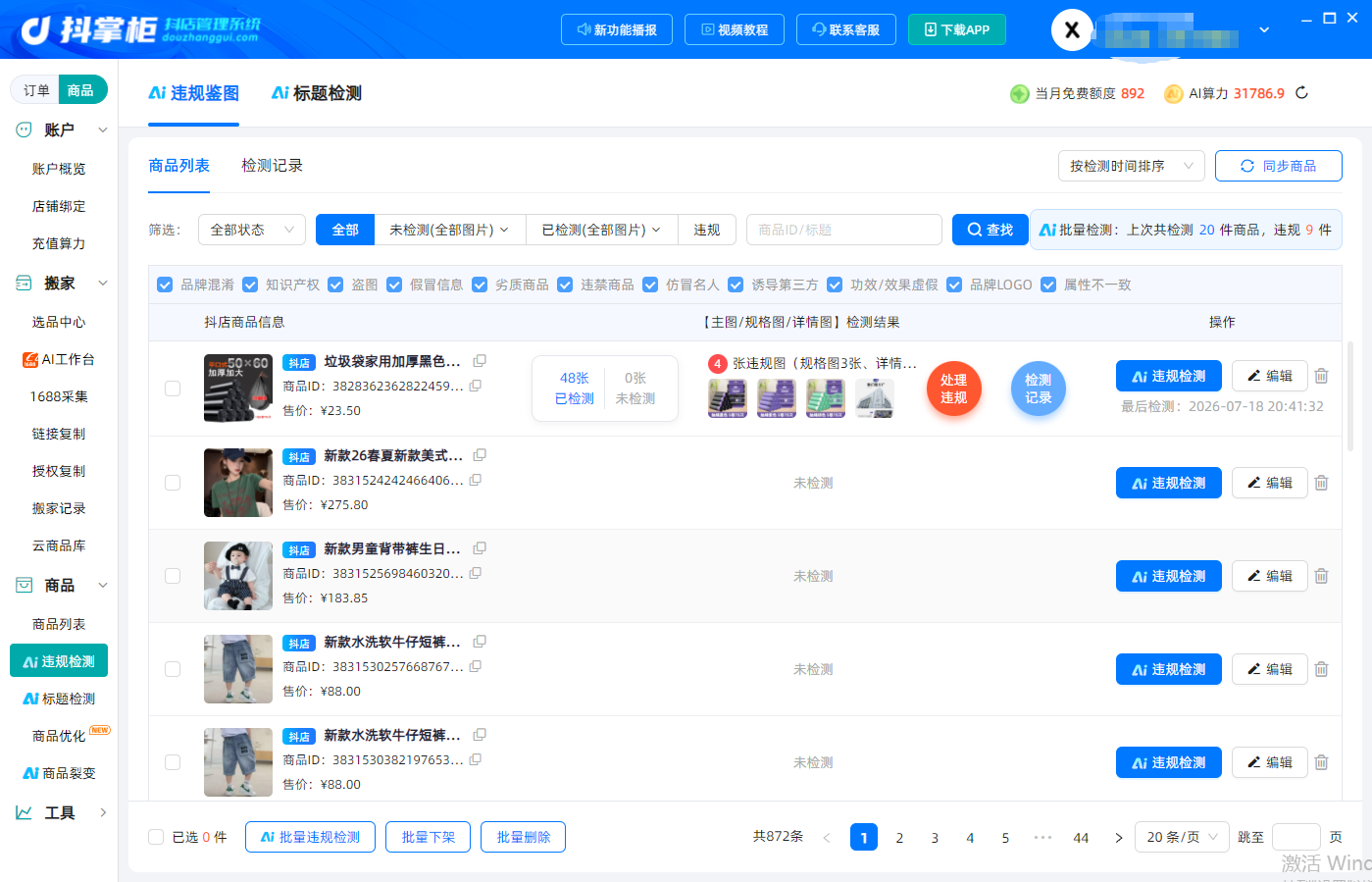
Task: Click the refresh icon next to AI算力
Action: point(1301,93)
